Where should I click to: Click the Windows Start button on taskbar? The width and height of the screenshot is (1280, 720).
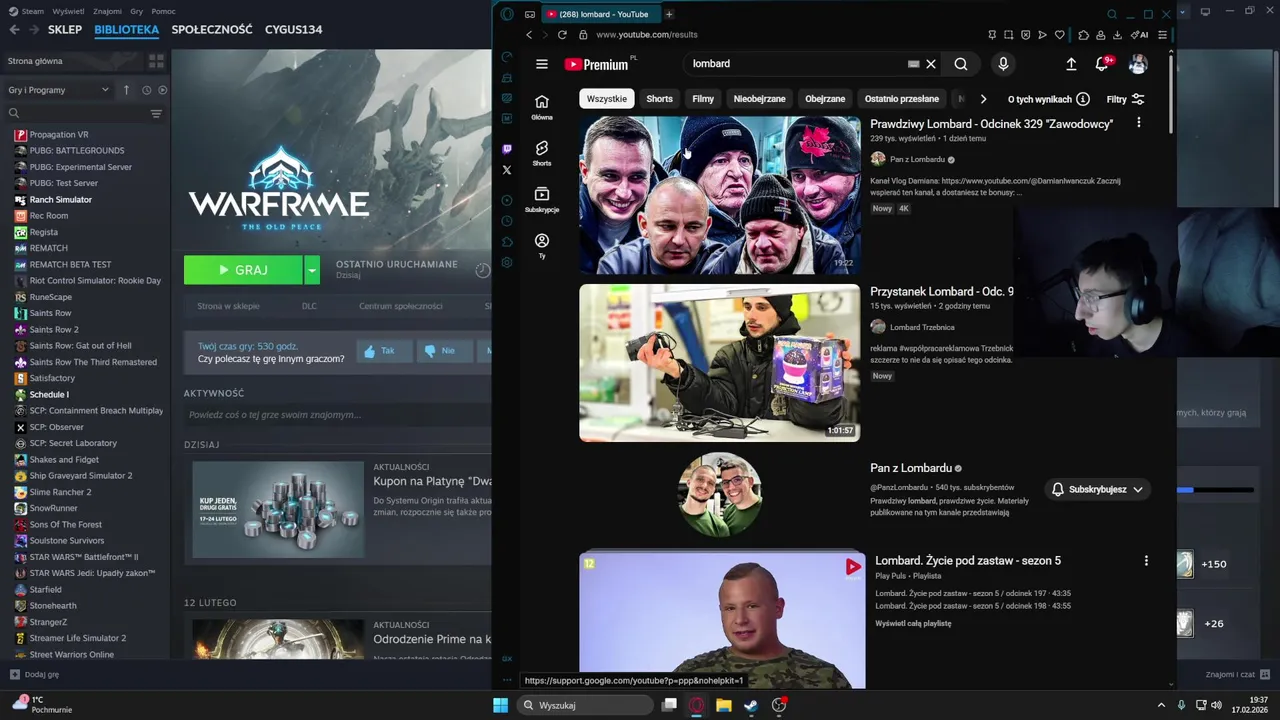coord(500,705)
